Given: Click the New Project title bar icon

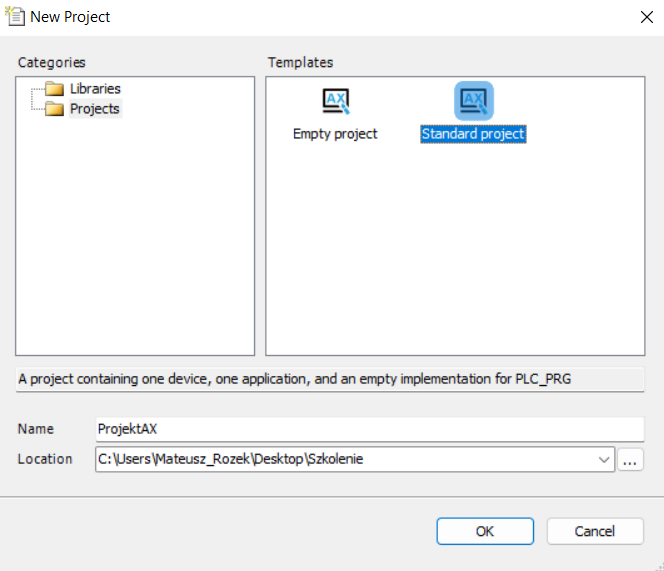Looking at the screenshot, I should tap(14, 16).
